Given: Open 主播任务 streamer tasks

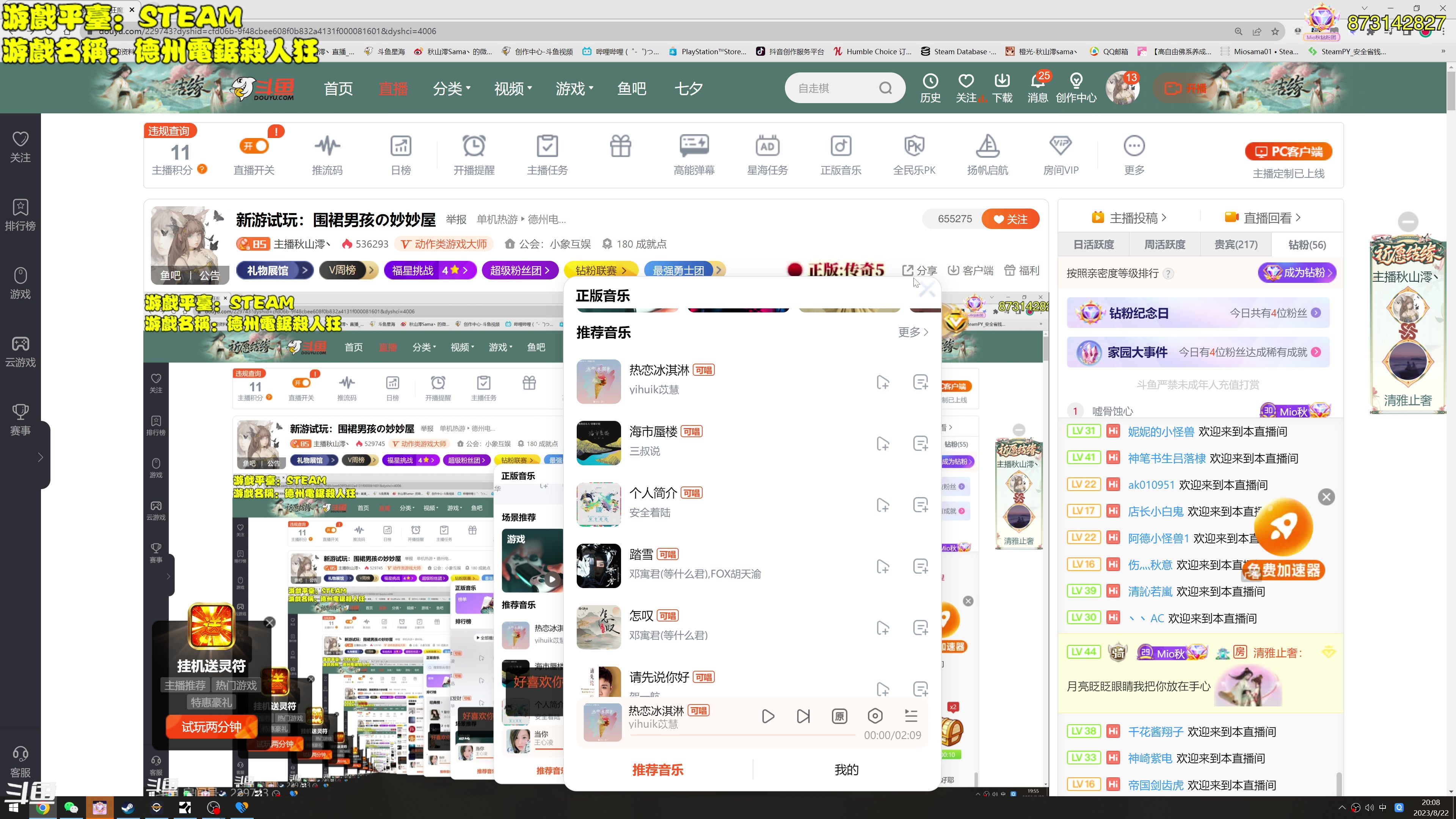Looking at the screenshot, I should point(547,155).
